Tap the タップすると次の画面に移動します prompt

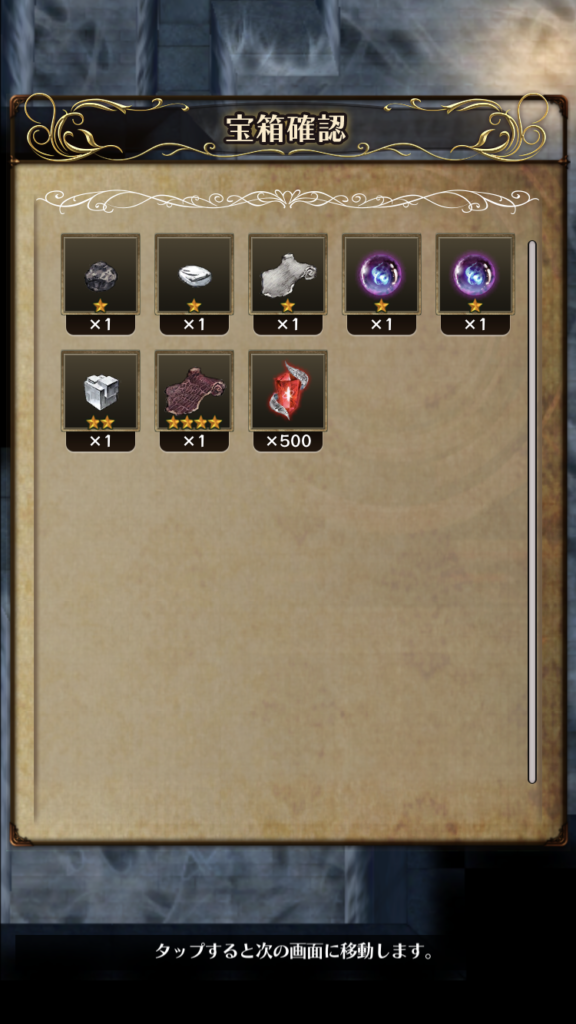(295, 952)
